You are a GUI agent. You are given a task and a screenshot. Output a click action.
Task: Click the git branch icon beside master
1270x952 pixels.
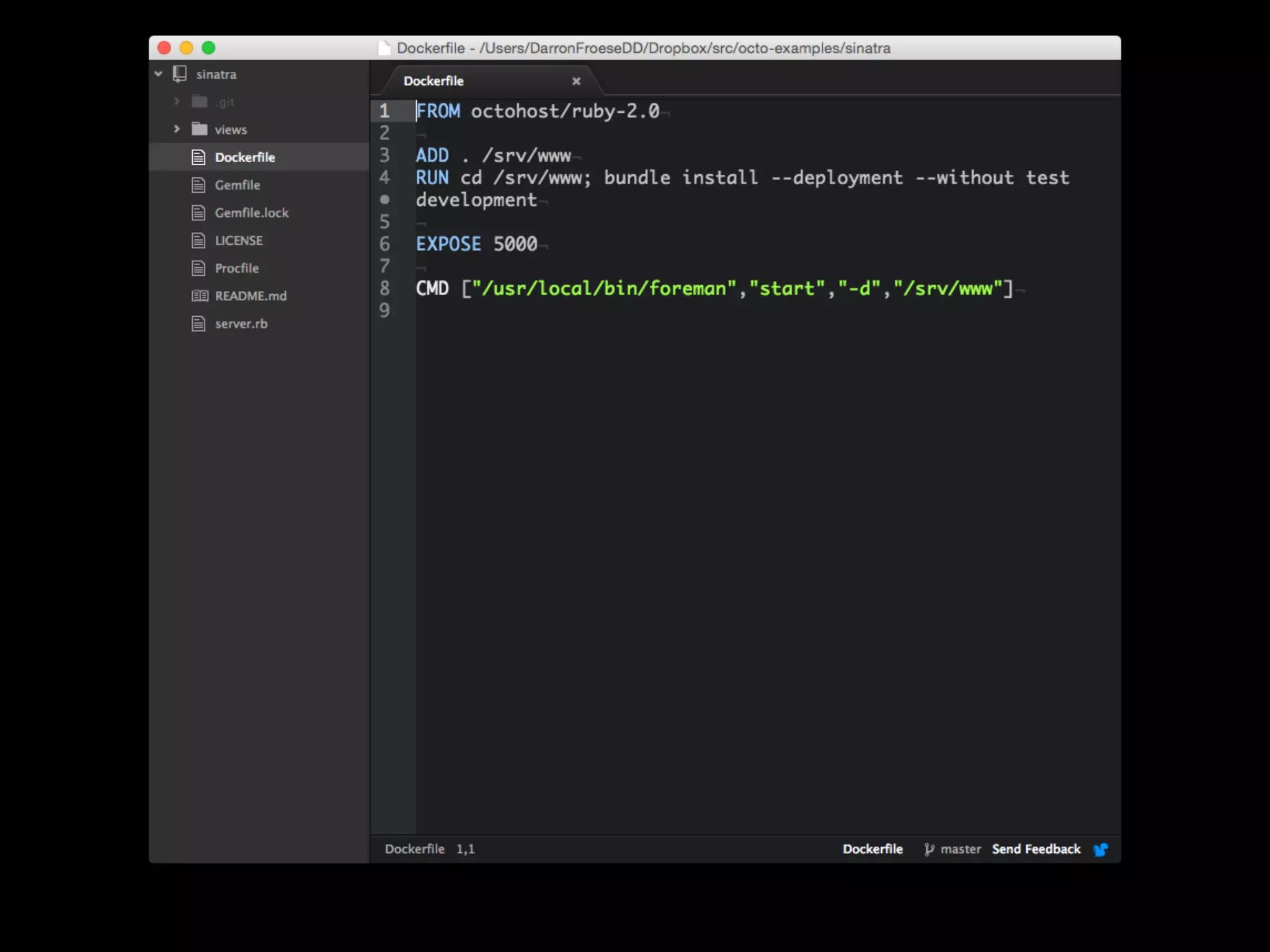(x=928, y=849)
